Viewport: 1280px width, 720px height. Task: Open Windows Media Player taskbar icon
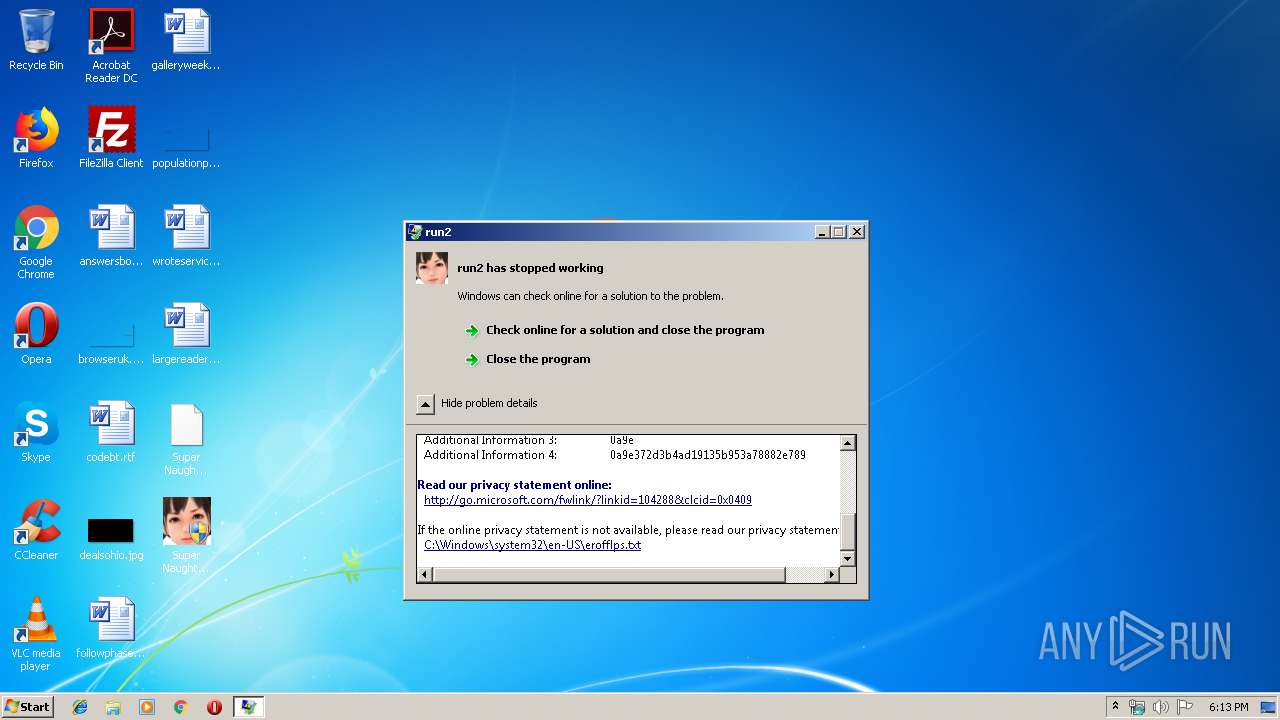(x=147, y=707)
